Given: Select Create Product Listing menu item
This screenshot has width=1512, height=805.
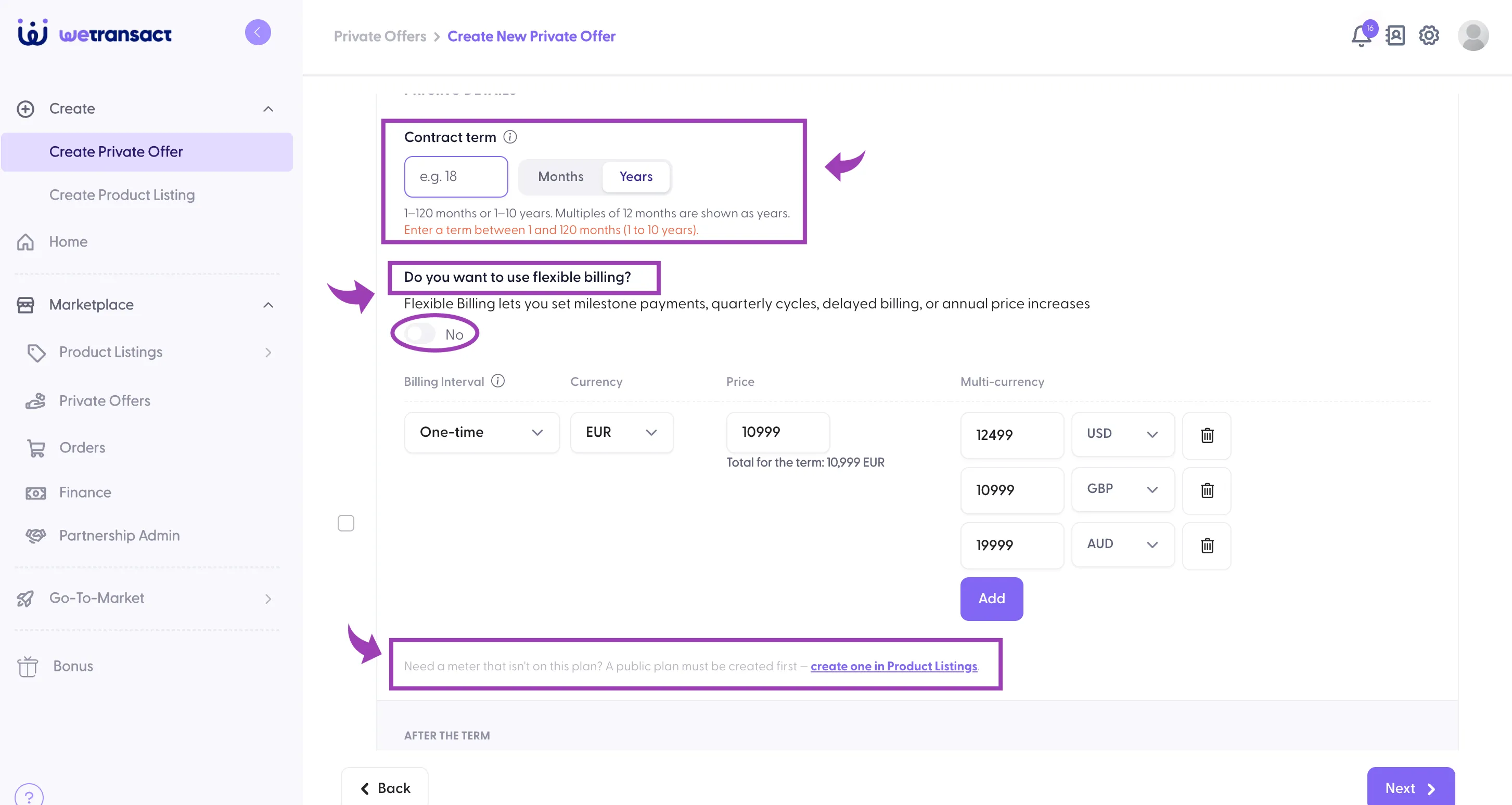Looking at the screenshot, I should point(122,195).
